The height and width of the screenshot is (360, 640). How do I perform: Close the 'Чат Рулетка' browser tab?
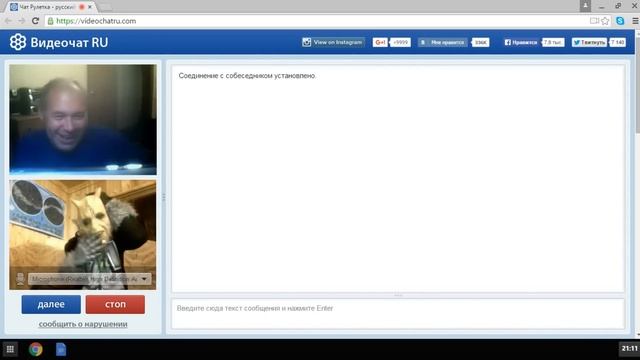point(90,7)
